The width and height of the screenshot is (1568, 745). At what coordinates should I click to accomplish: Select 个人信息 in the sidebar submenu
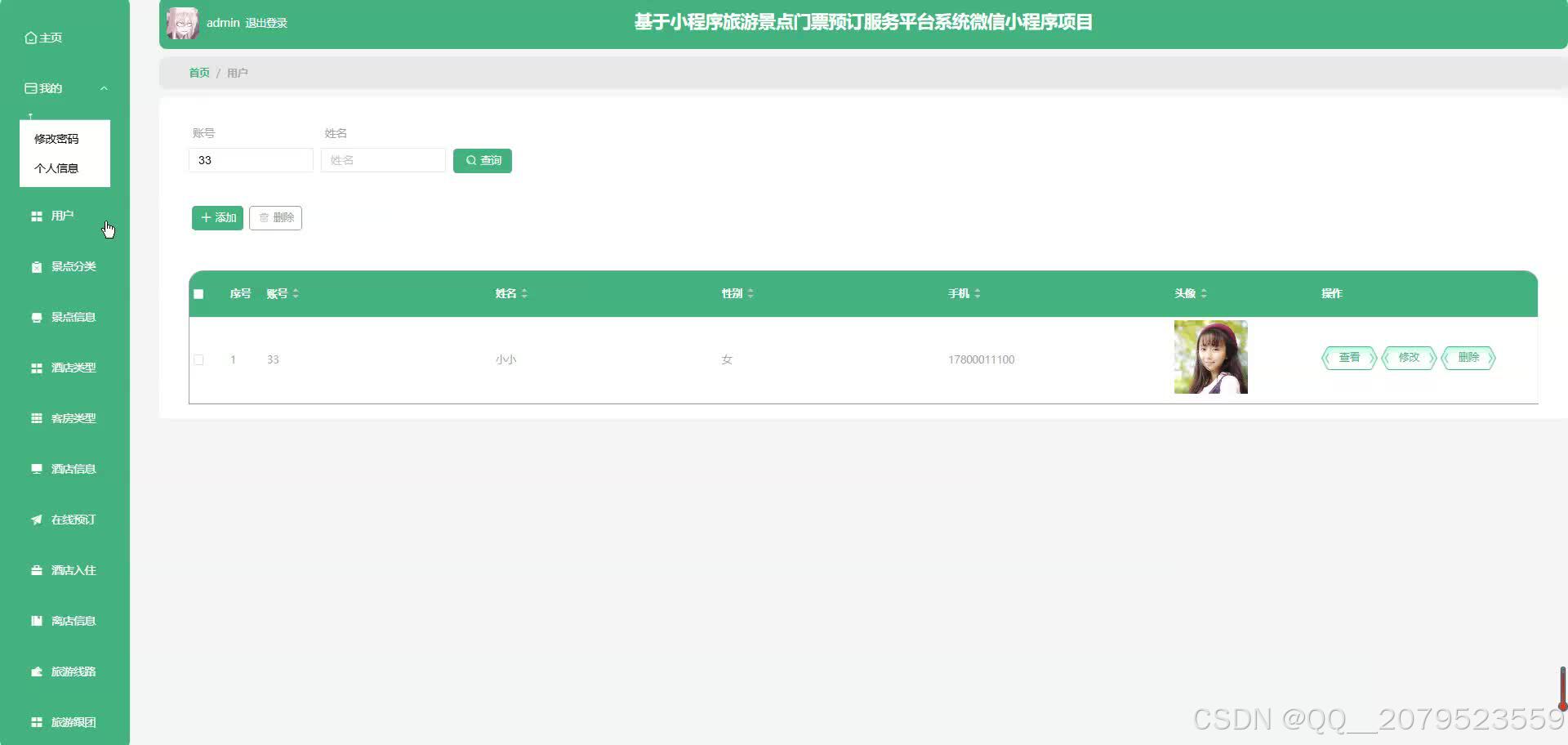point(58,168)
